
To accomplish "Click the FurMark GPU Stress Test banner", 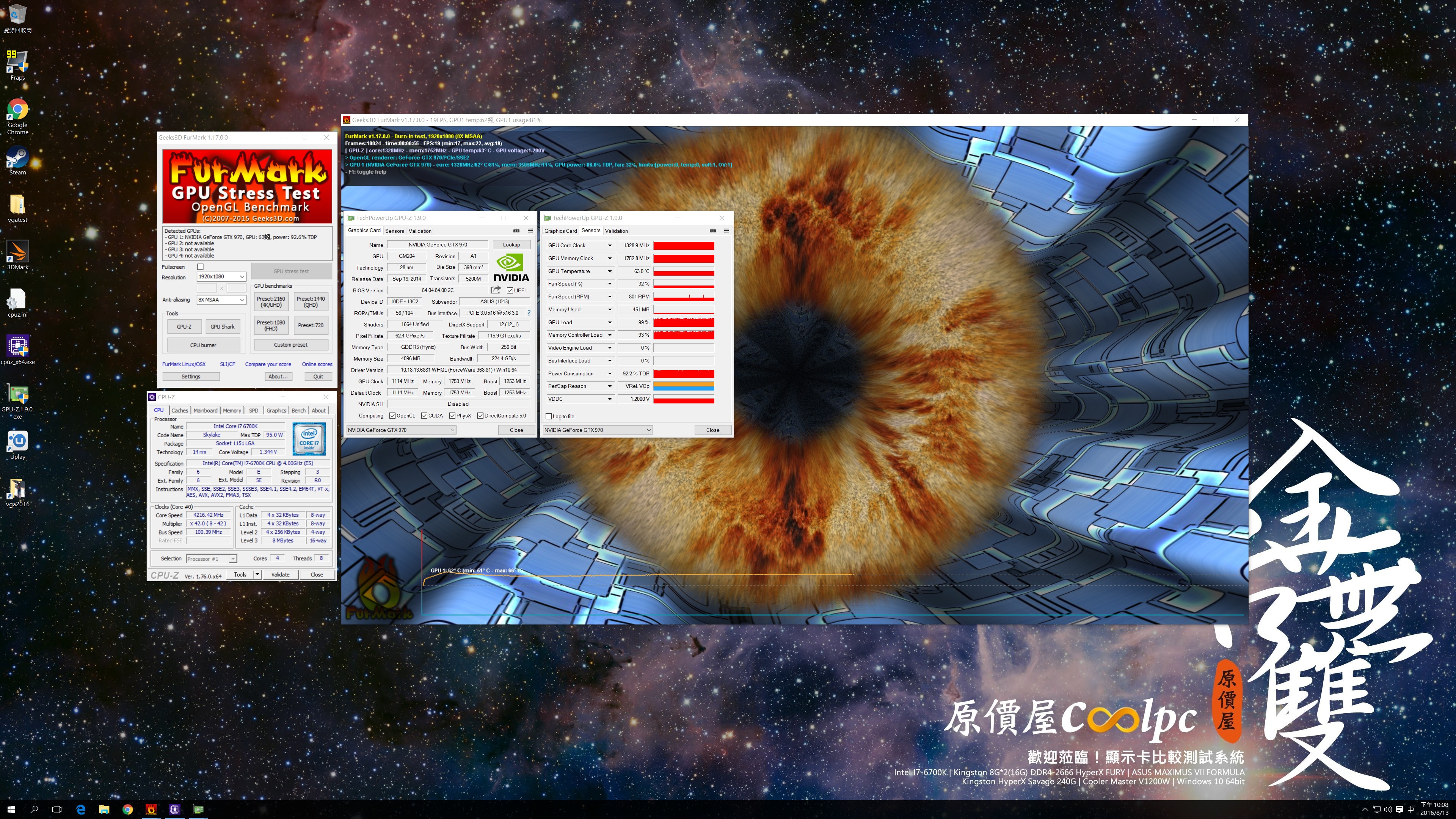I will coord(247,186).
